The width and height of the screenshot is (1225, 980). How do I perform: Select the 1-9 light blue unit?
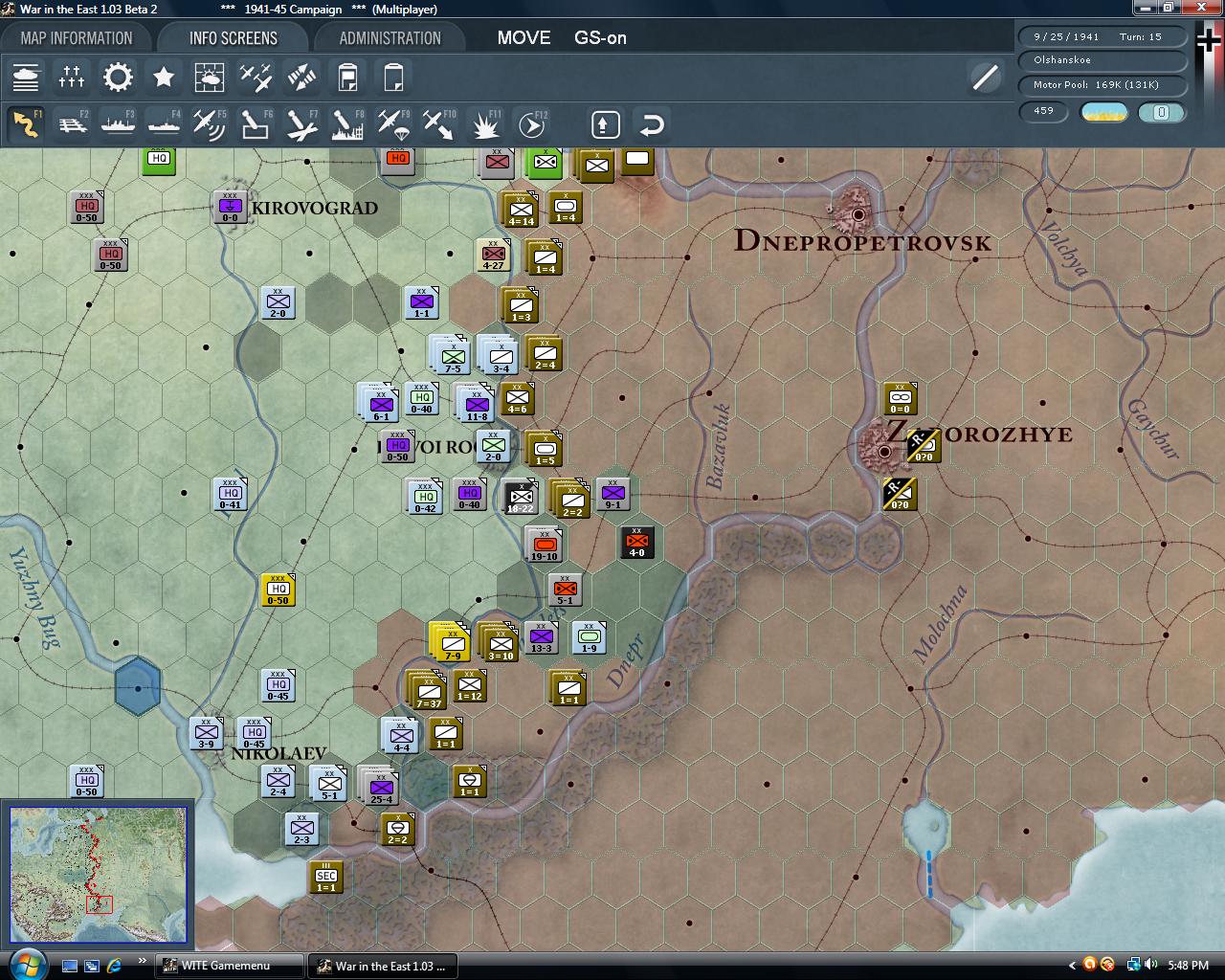click(x=590, y=638)
